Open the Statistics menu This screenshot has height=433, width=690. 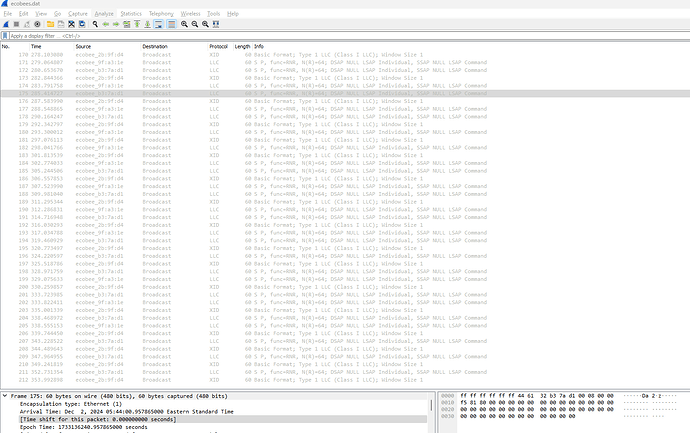(131, 14)
